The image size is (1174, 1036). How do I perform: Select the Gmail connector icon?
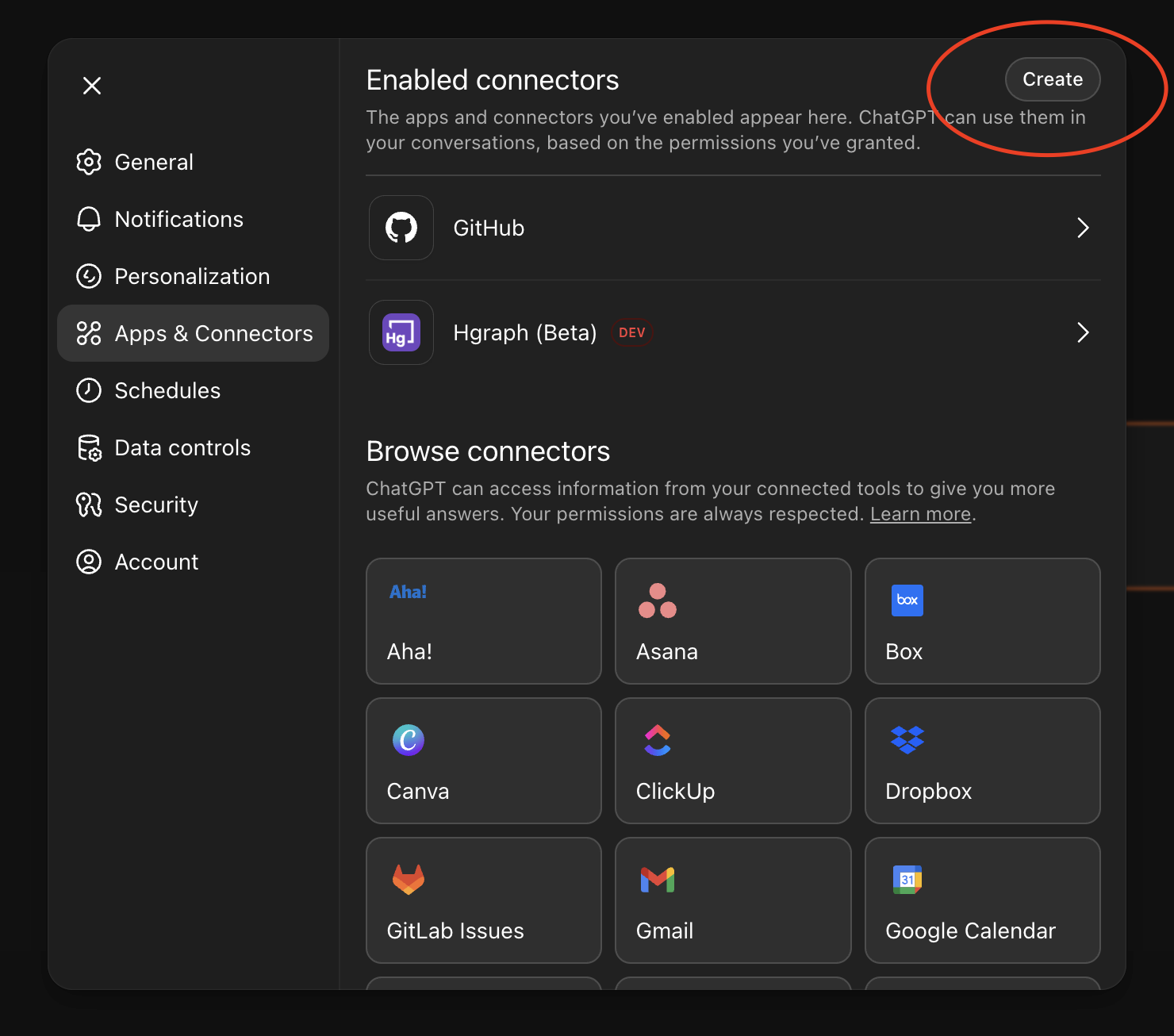click(x=657, y=879)
